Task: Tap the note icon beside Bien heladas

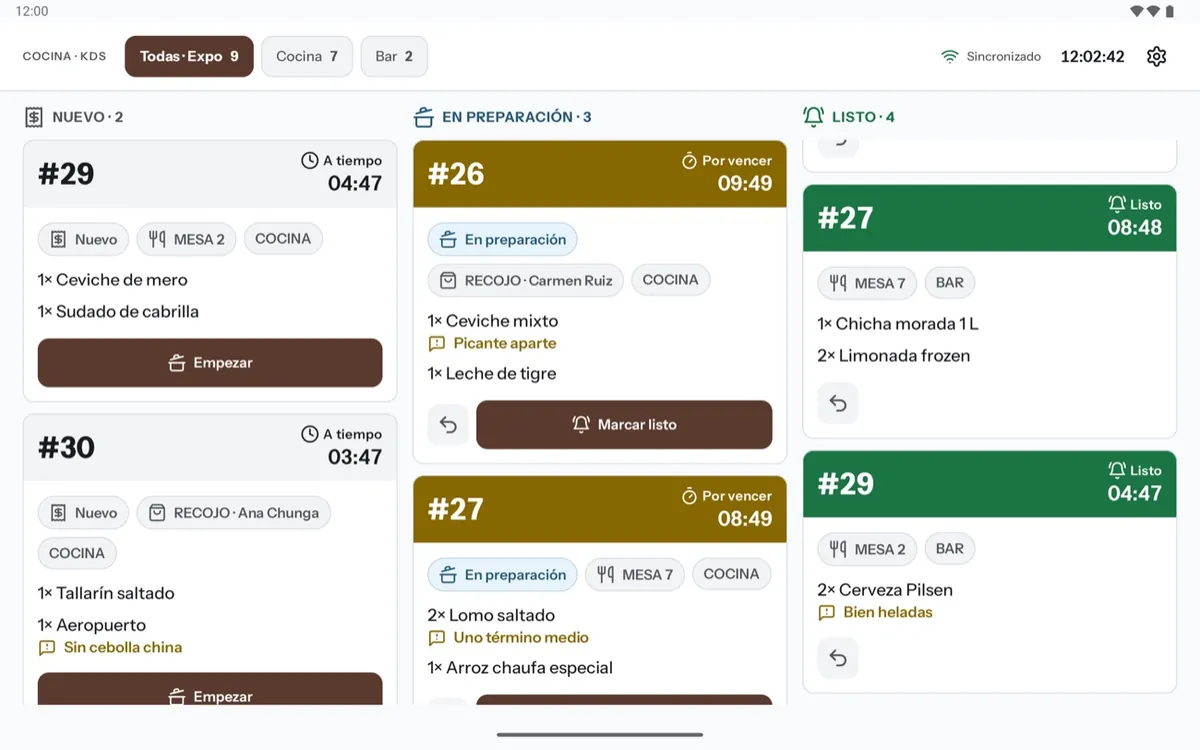Action: tap(827, 613)
